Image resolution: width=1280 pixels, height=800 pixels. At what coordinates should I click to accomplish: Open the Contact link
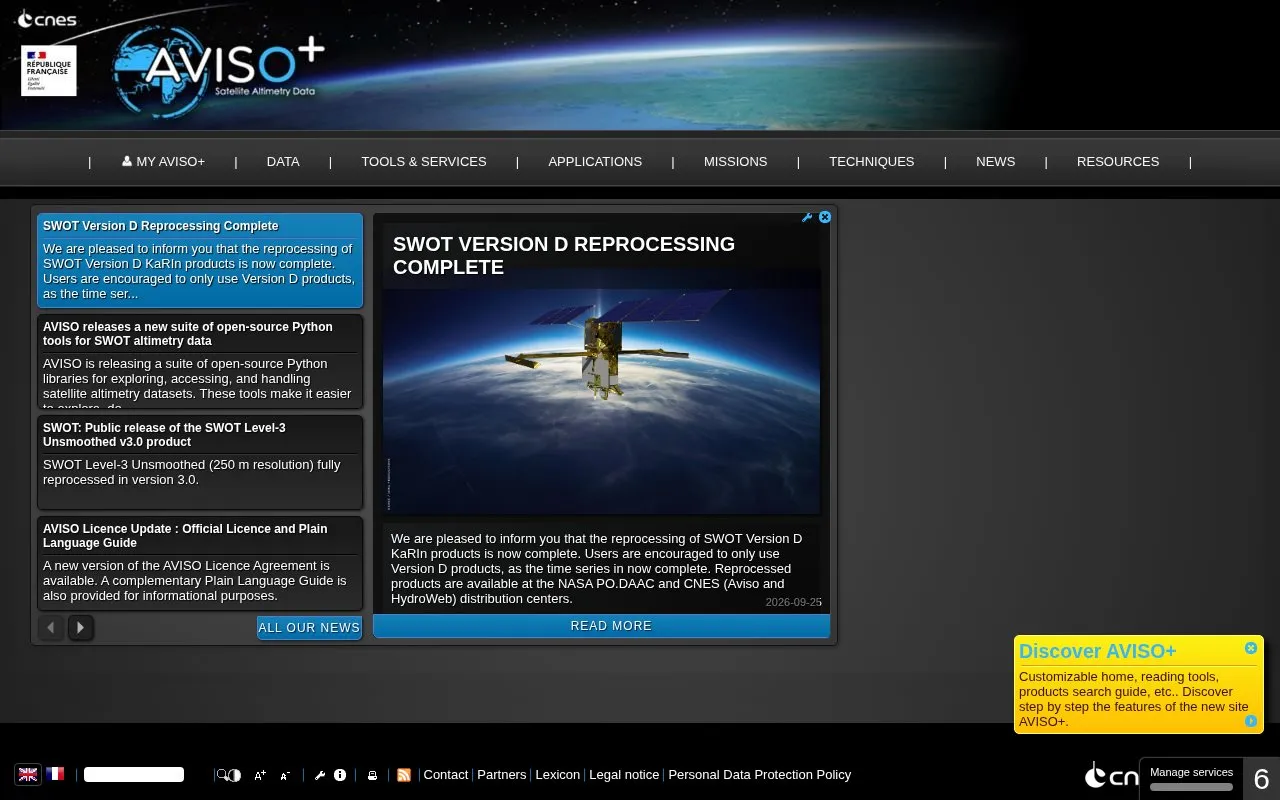click(x=446, y=775)
